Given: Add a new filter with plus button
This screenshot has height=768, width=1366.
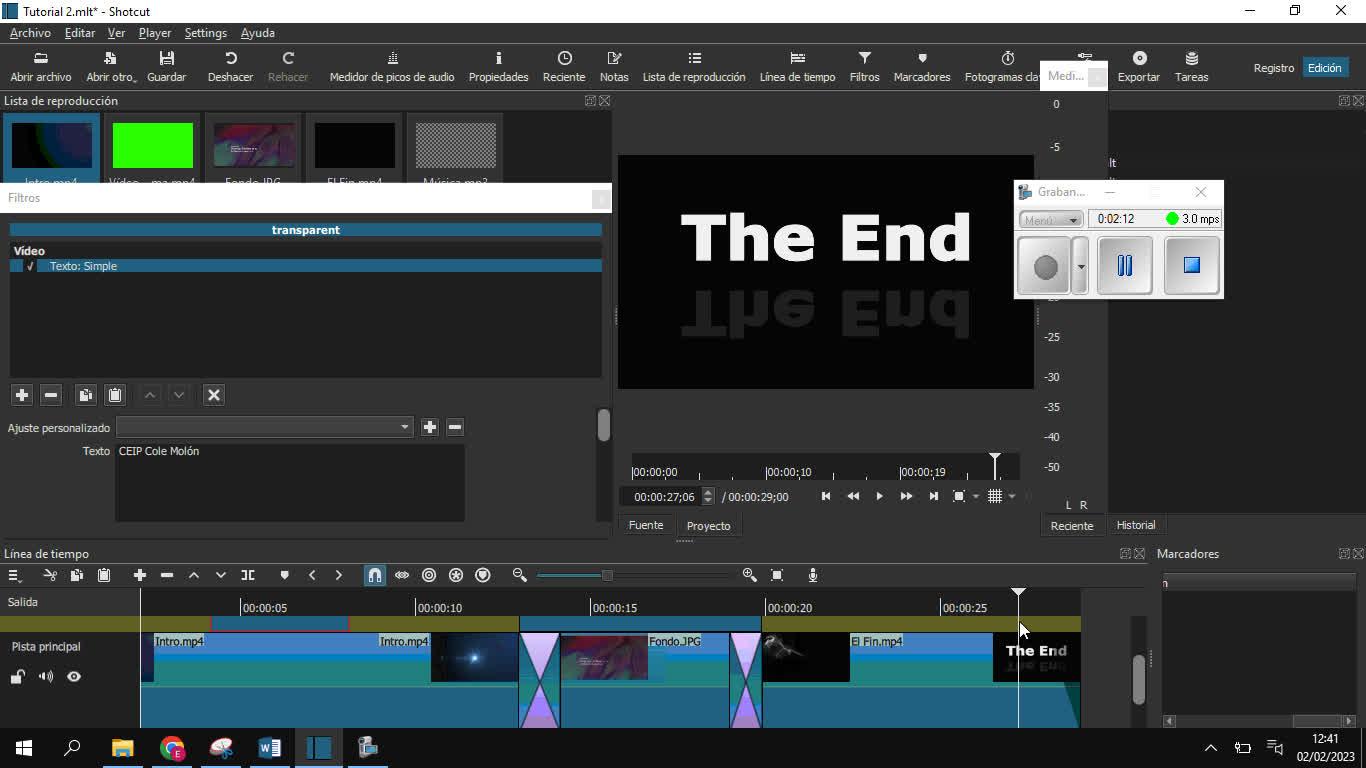Looking at the screenshot, I should click(x=22, y=395).
